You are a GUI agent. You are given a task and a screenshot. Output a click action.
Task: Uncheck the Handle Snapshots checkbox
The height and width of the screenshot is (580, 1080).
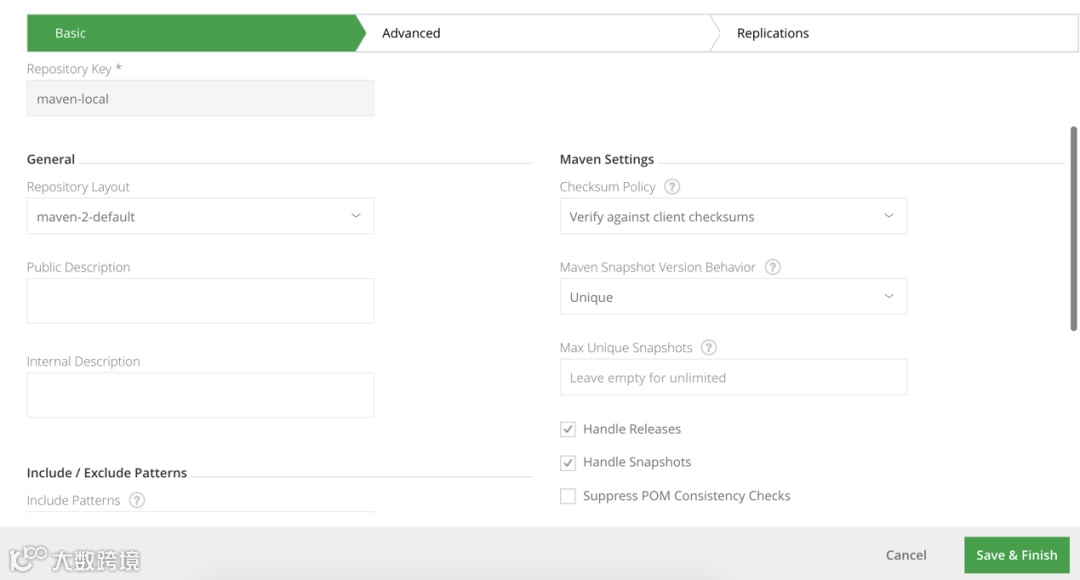click(568, 462)
